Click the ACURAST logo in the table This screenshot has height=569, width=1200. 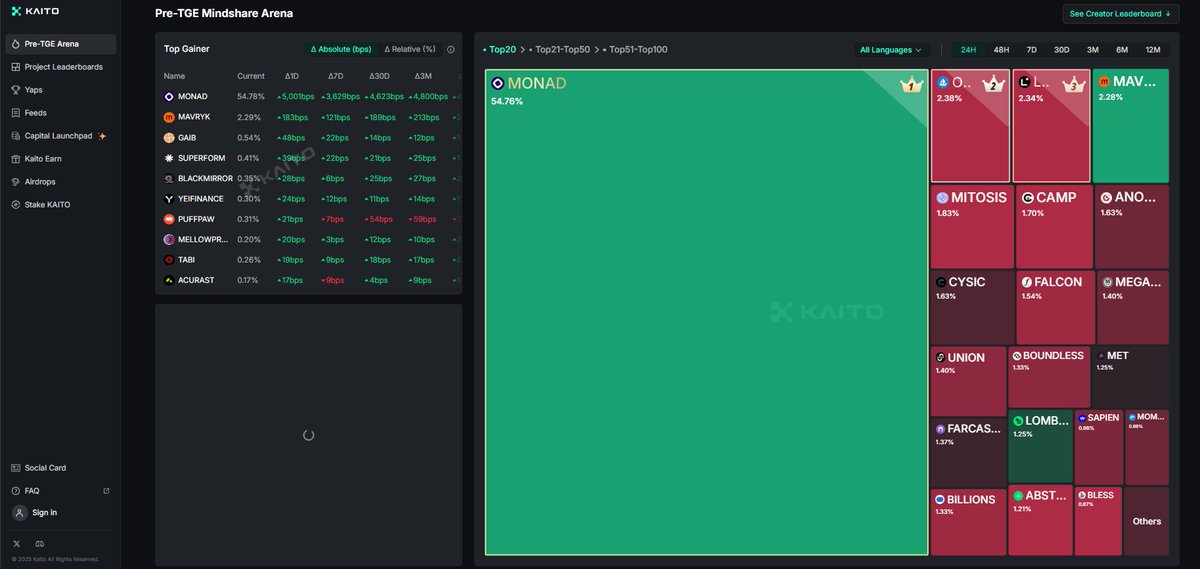169,280
